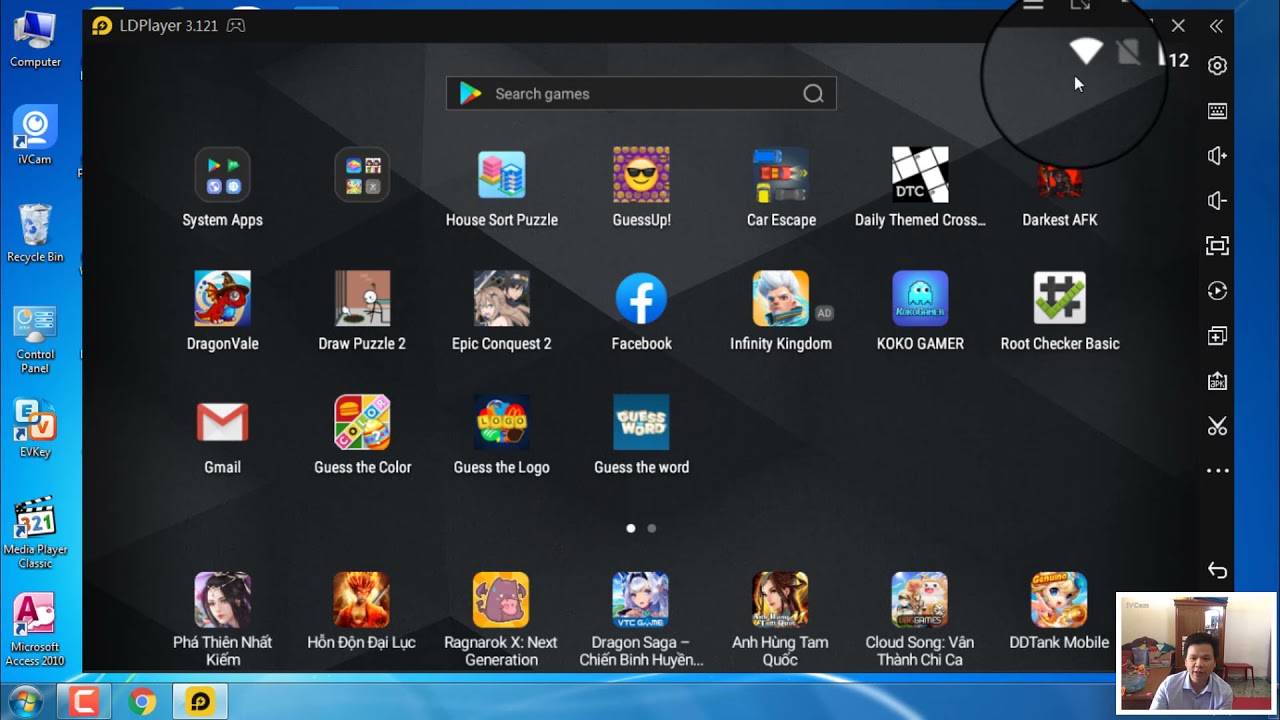Open multi-instance manager in sidebar
The width and height of the screenshot is (1280, 720).
(x=1217, y=336)
